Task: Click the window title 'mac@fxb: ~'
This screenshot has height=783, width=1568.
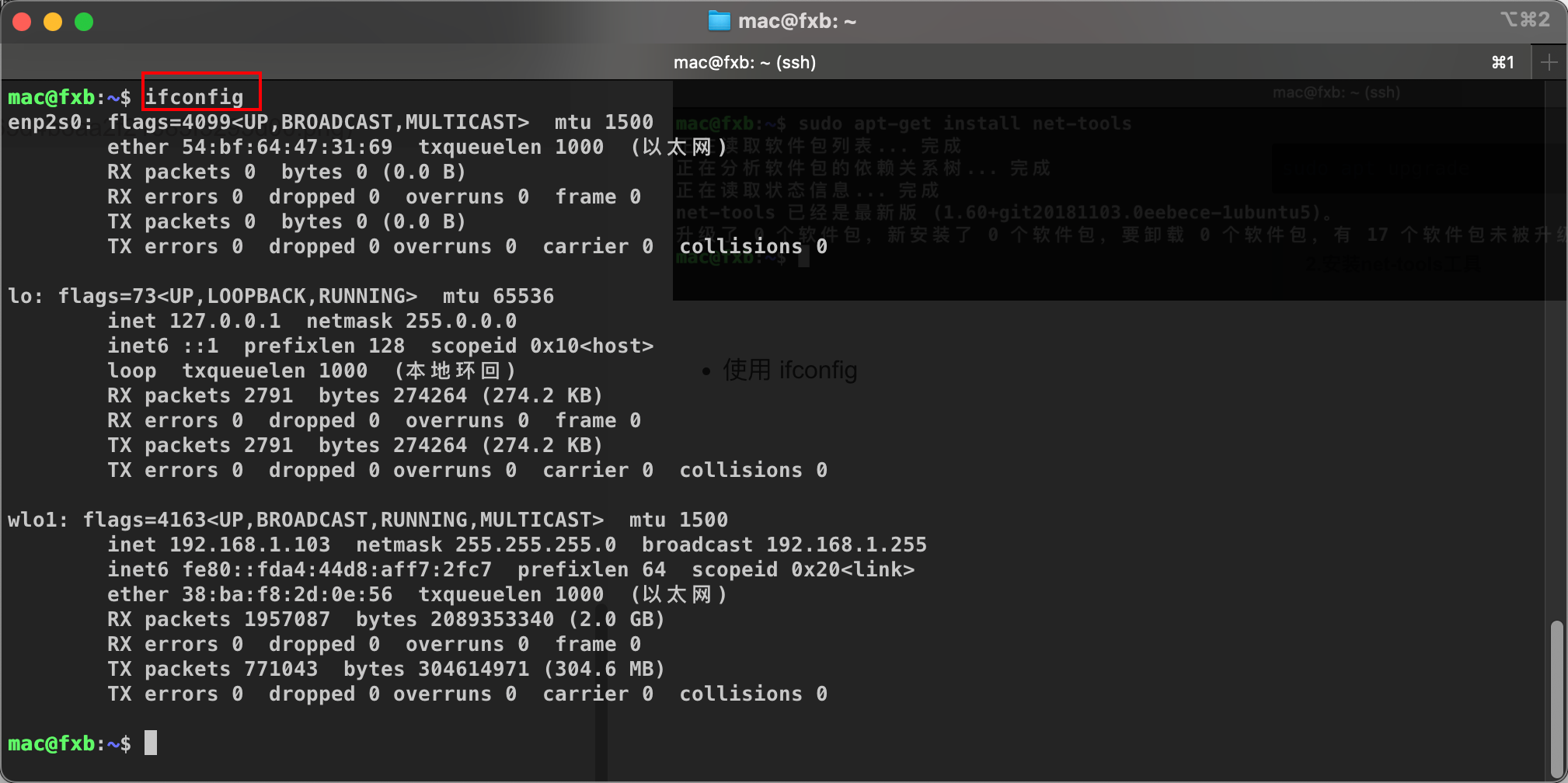Action: [797, 21]
